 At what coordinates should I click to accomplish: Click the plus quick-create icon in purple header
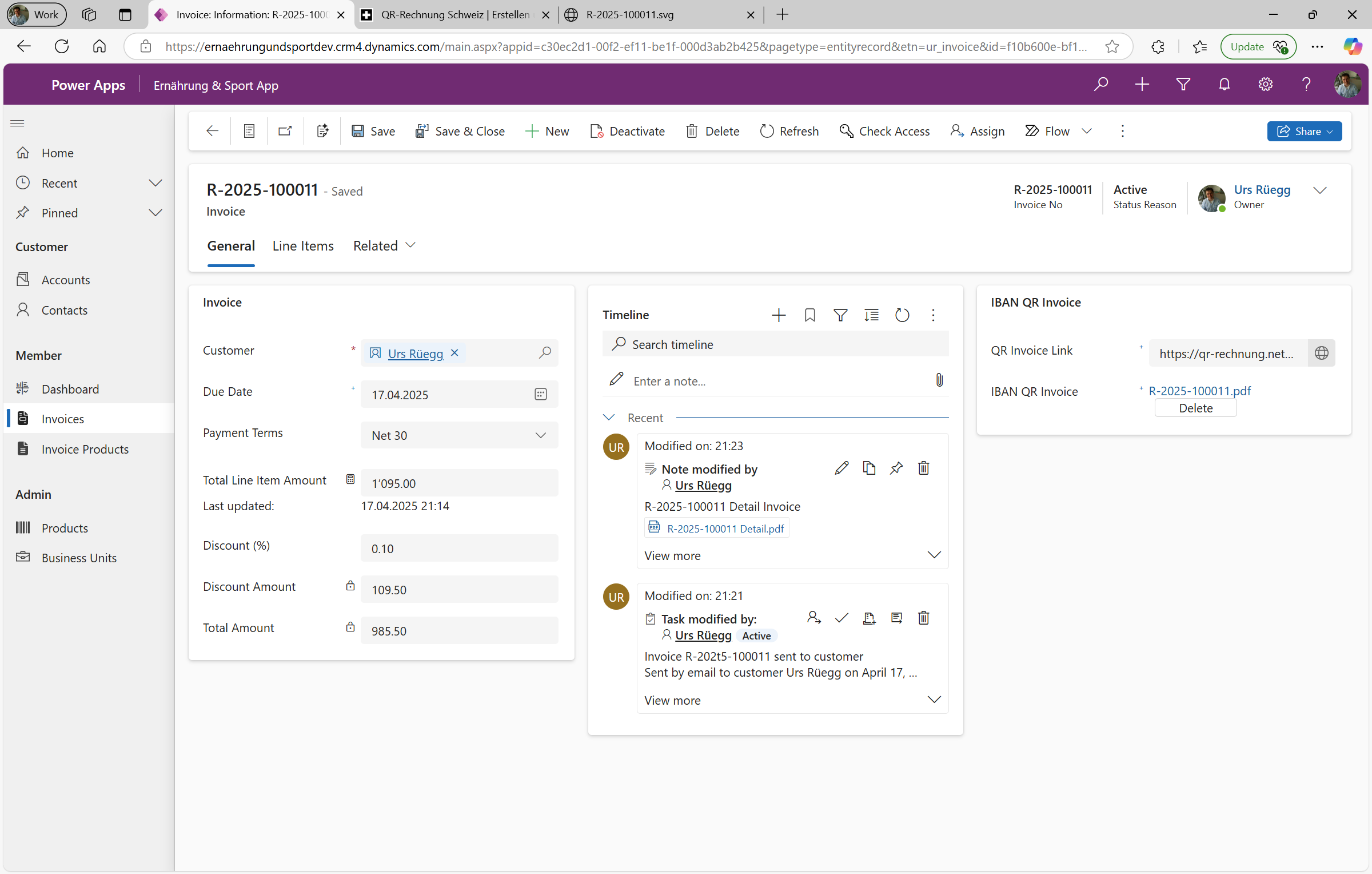[x=1142, y=85]
